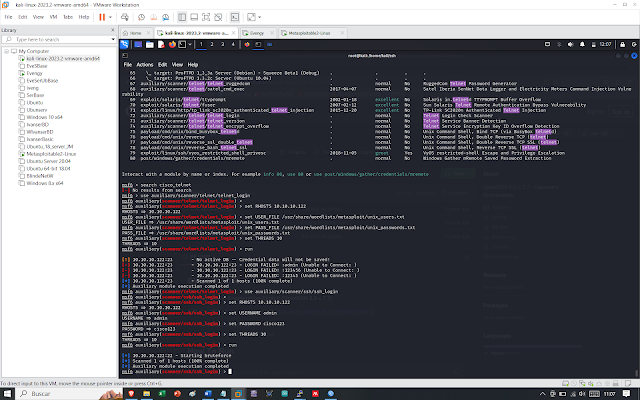Open the VMware Edit menu
Image resolution: width=640 pixels, height=400 pixels.
tap(22, 17)
